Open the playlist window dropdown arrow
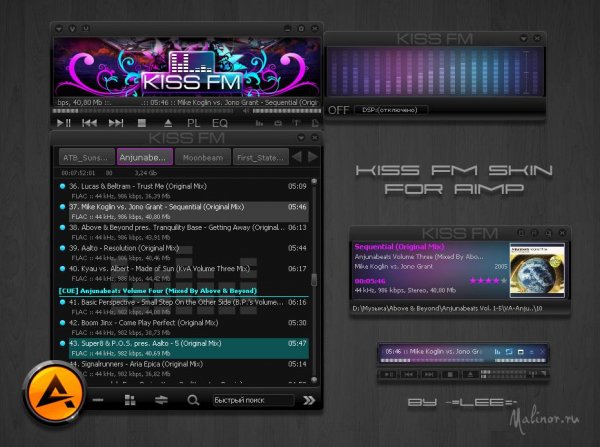The width and height of the screenshot is (600, 447). coord(301,137)
